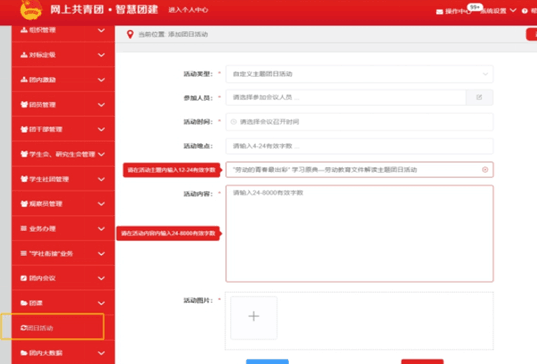Image resolution: width=537 pixels, height=364 pixels.
Task: Select 团日活动 in the sidebar
Action: point(52,327)
